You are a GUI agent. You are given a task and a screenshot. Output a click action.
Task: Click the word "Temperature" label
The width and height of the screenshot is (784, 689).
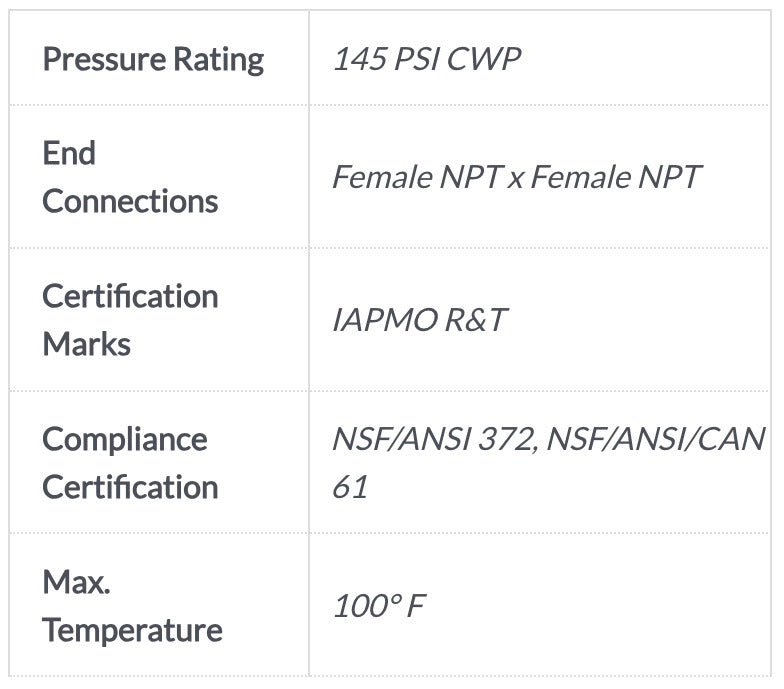pos(132,630)
